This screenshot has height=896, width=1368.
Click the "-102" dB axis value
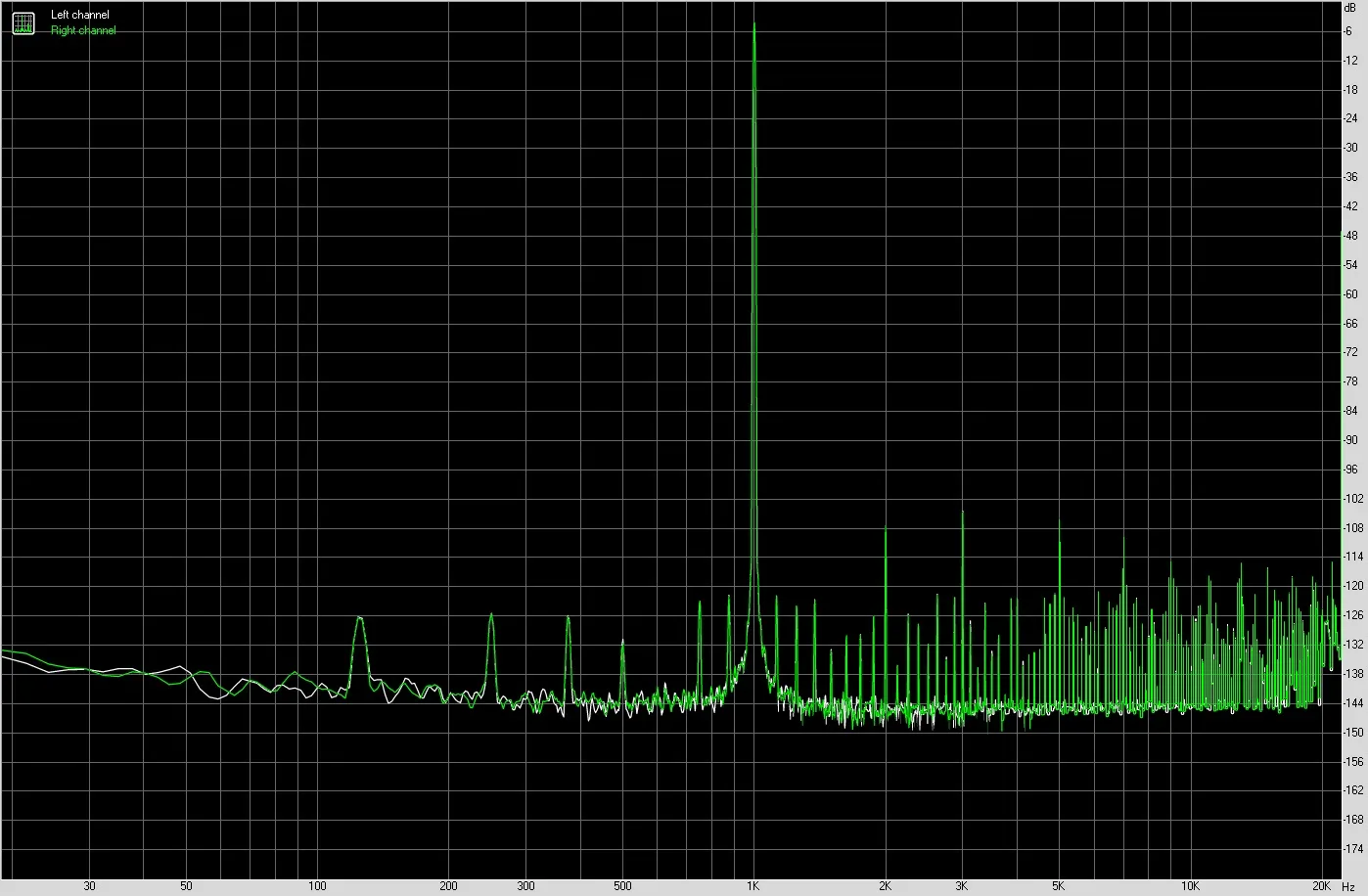[1353, 499]
